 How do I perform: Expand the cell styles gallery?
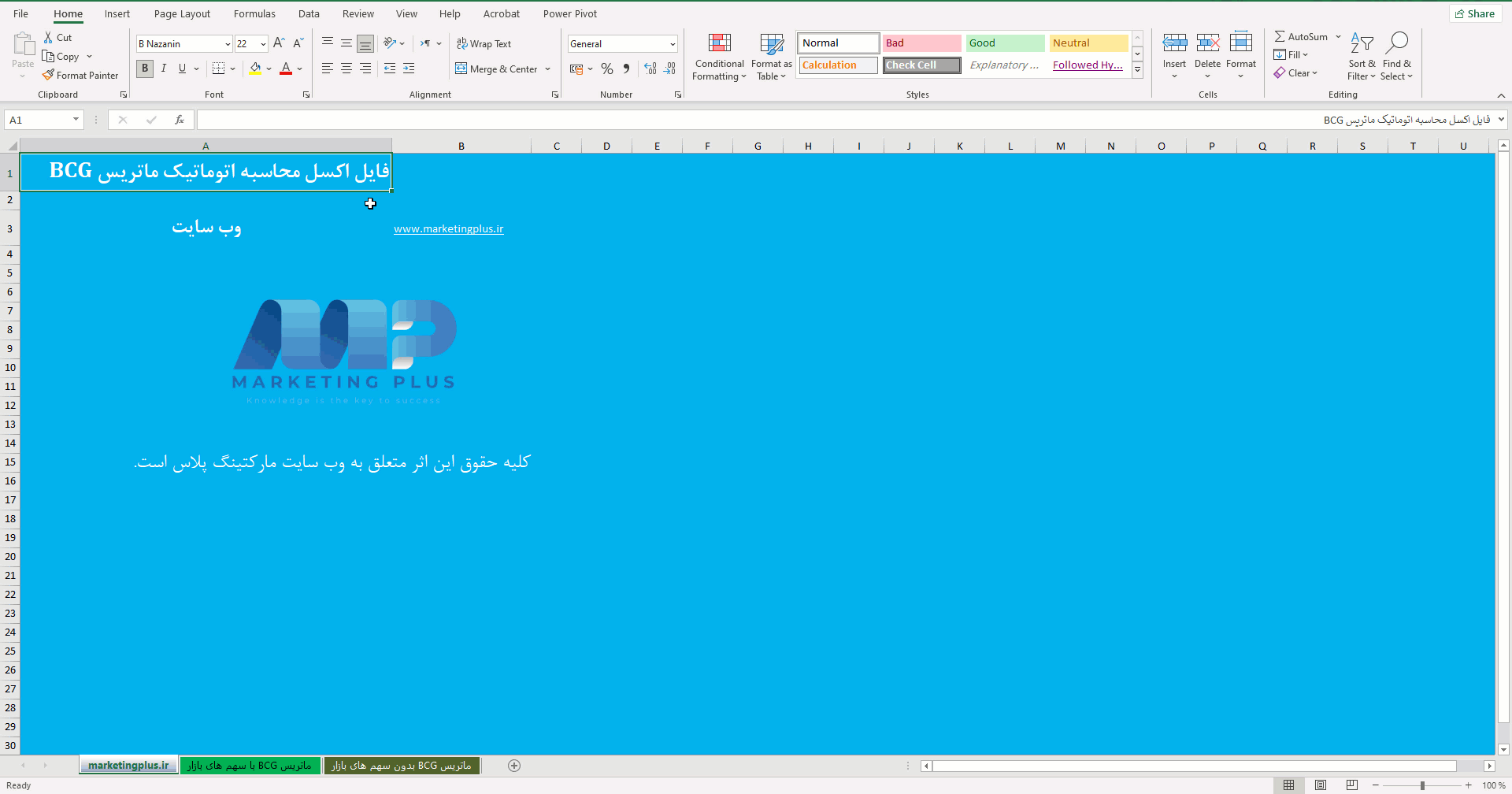[1137, 71]
